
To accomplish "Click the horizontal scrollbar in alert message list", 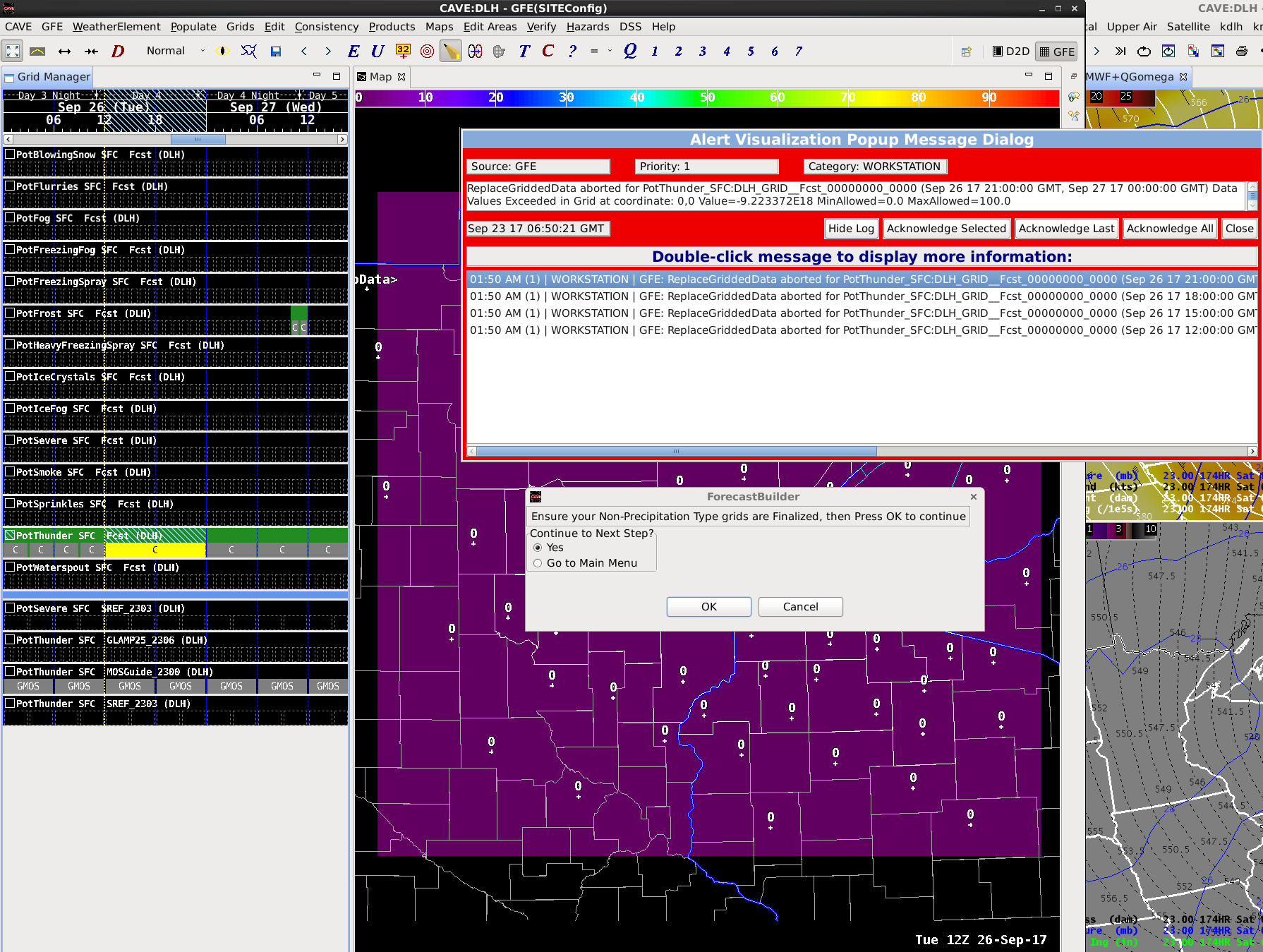I will pos(676,452).
